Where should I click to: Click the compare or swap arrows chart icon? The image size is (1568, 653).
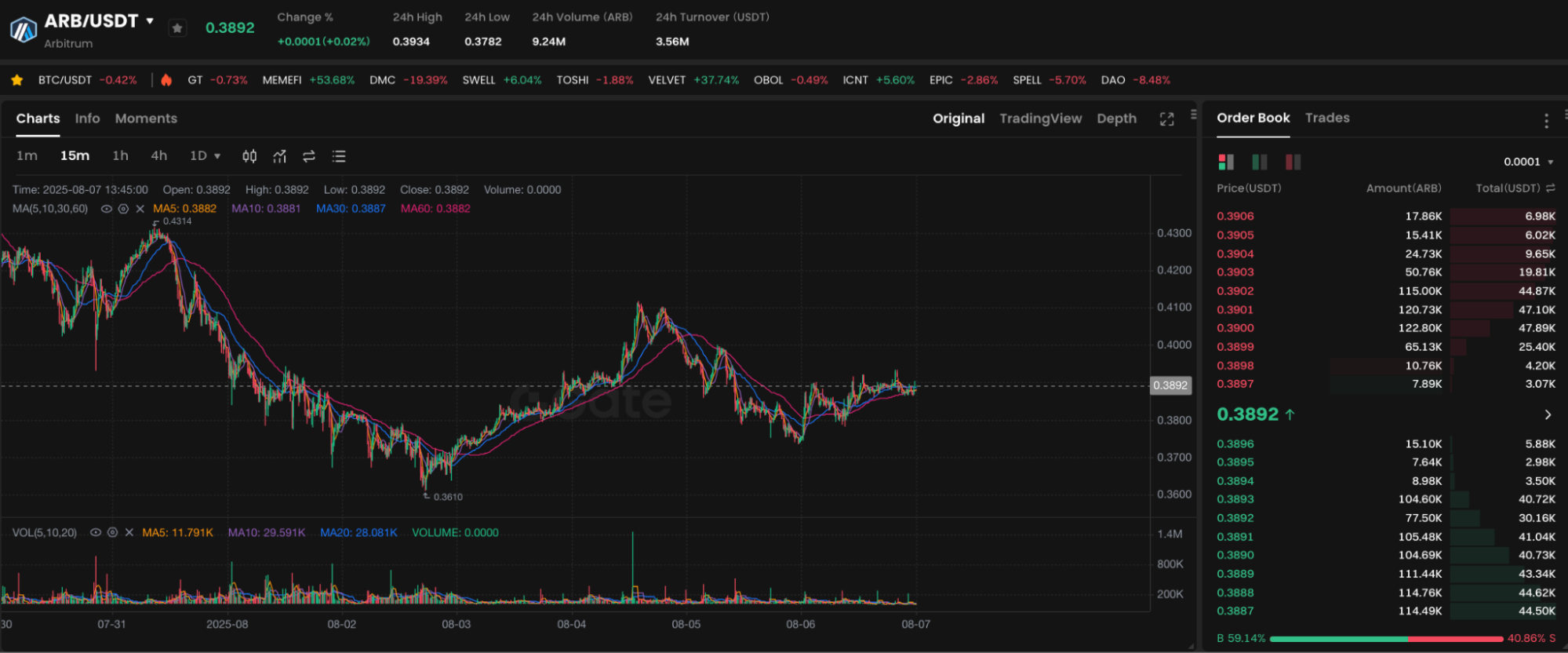[309, 156]
